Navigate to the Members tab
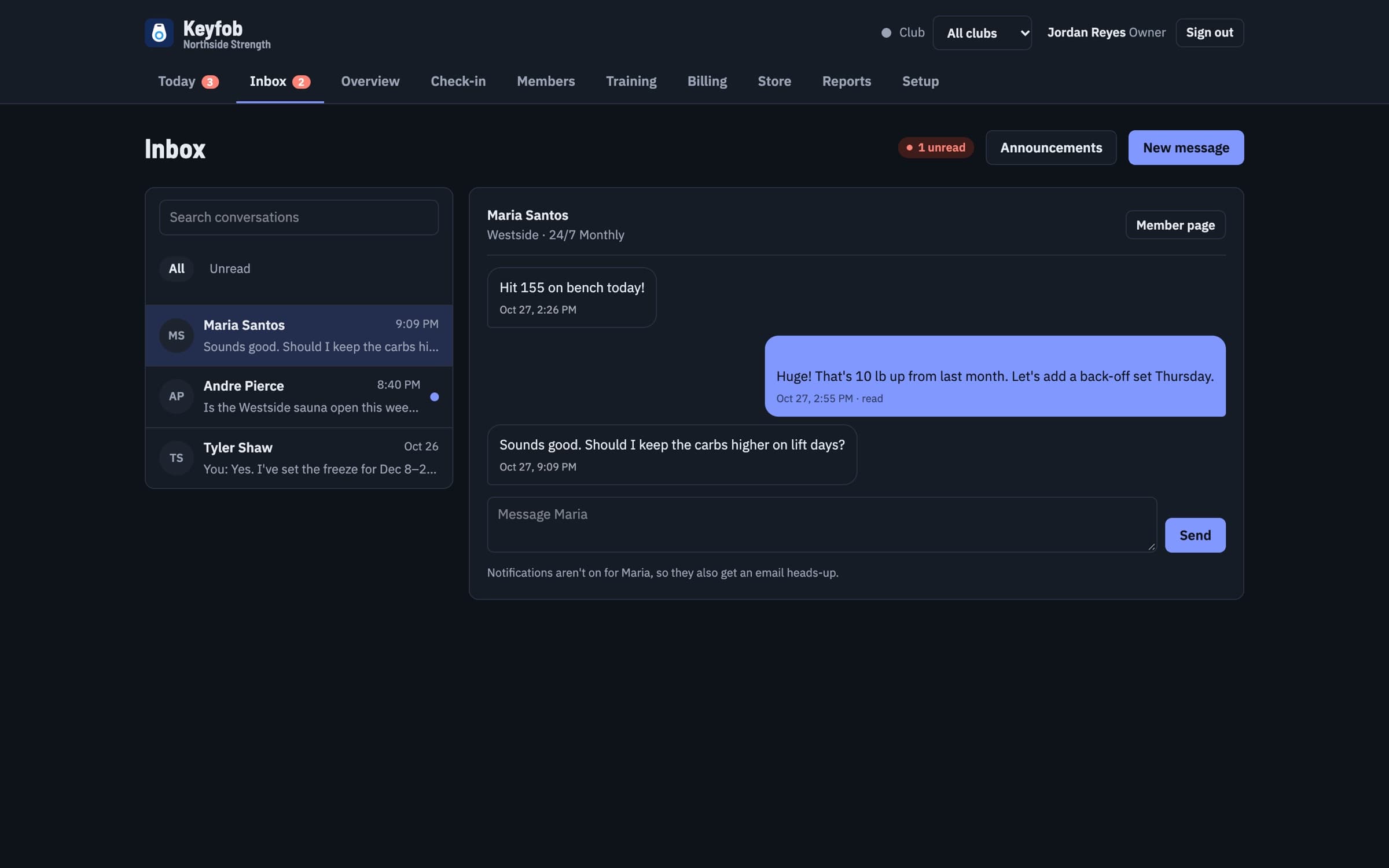 545,82
